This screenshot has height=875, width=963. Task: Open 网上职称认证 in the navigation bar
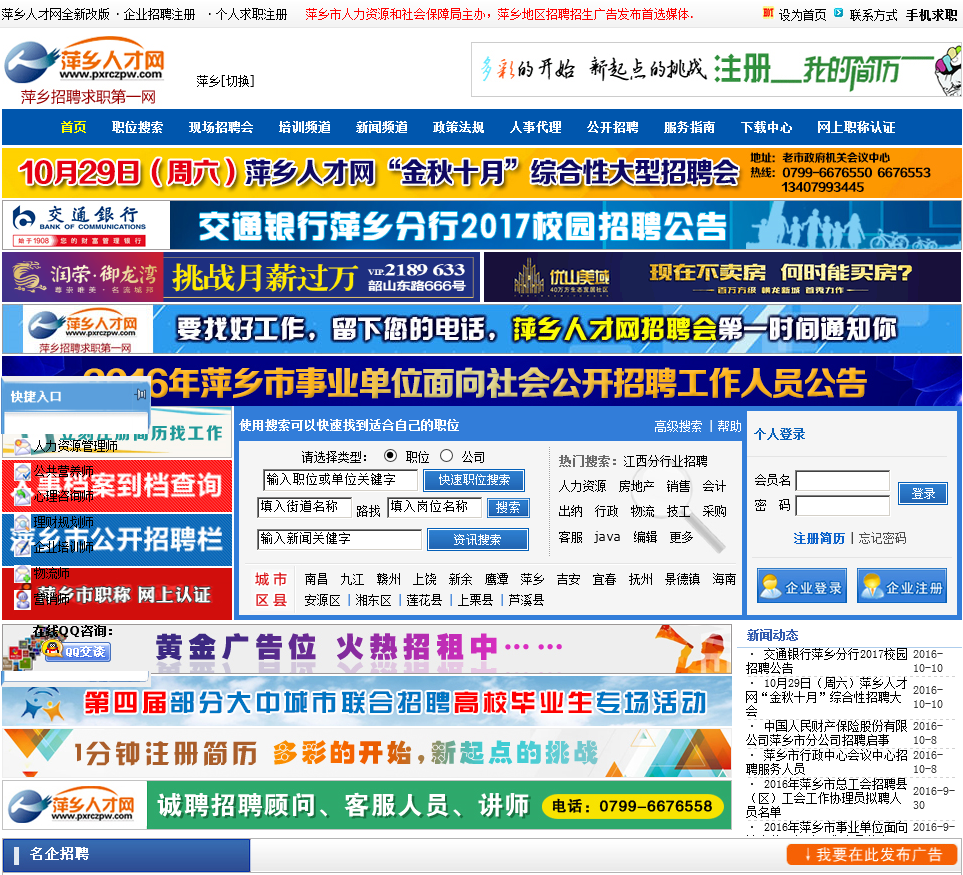tap(856, 127)
